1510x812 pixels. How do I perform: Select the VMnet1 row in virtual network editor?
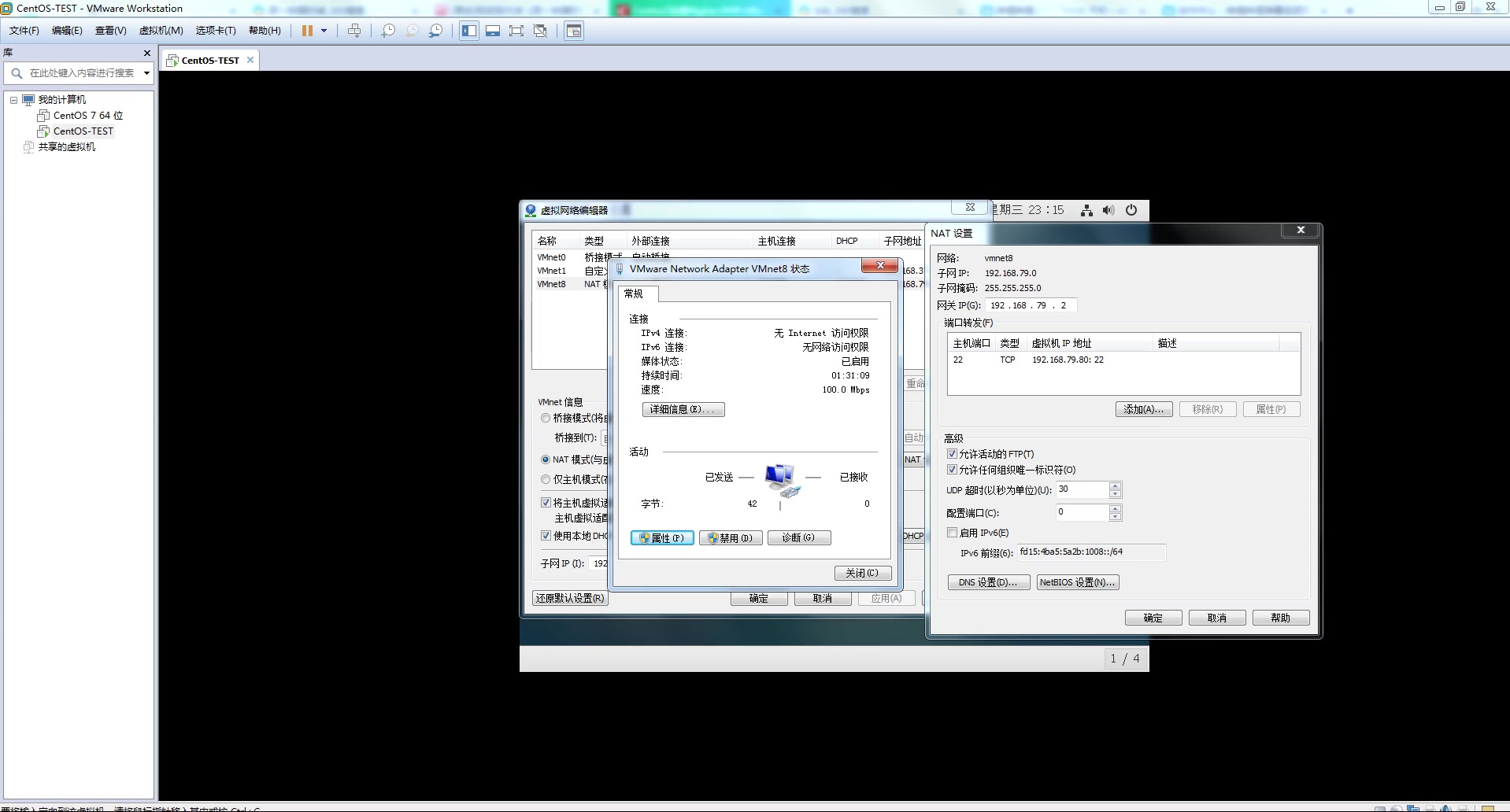(572, 271)
